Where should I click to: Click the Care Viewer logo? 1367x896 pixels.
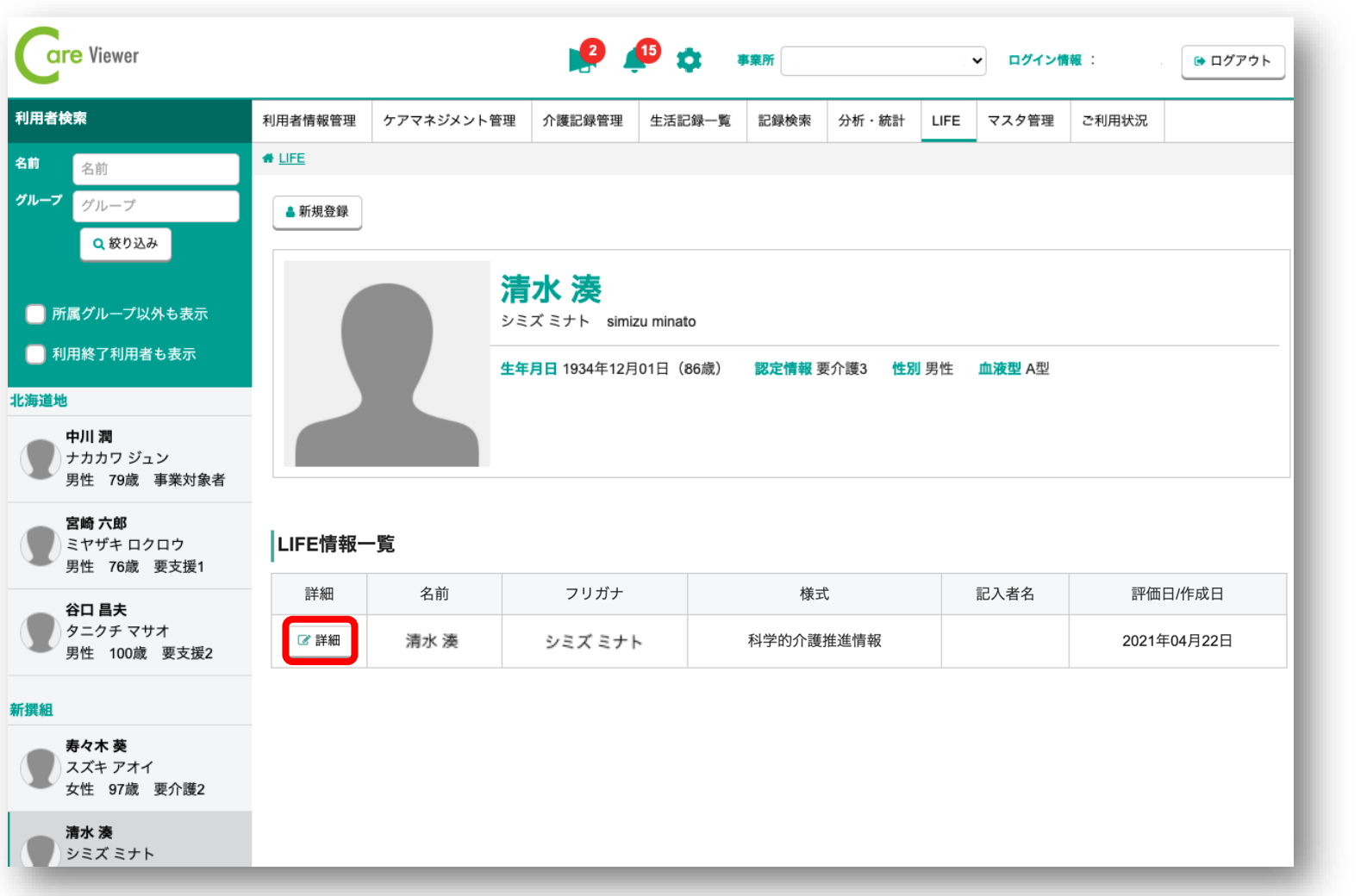[78, 56]
